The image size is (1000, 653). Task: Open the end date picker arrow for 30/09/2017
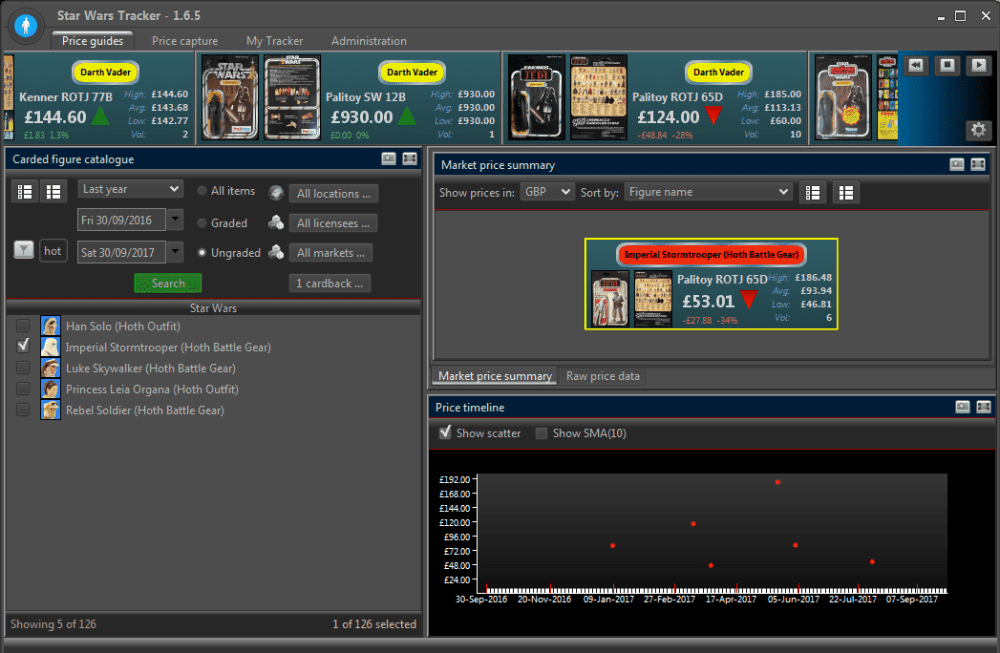pos(175,252)
